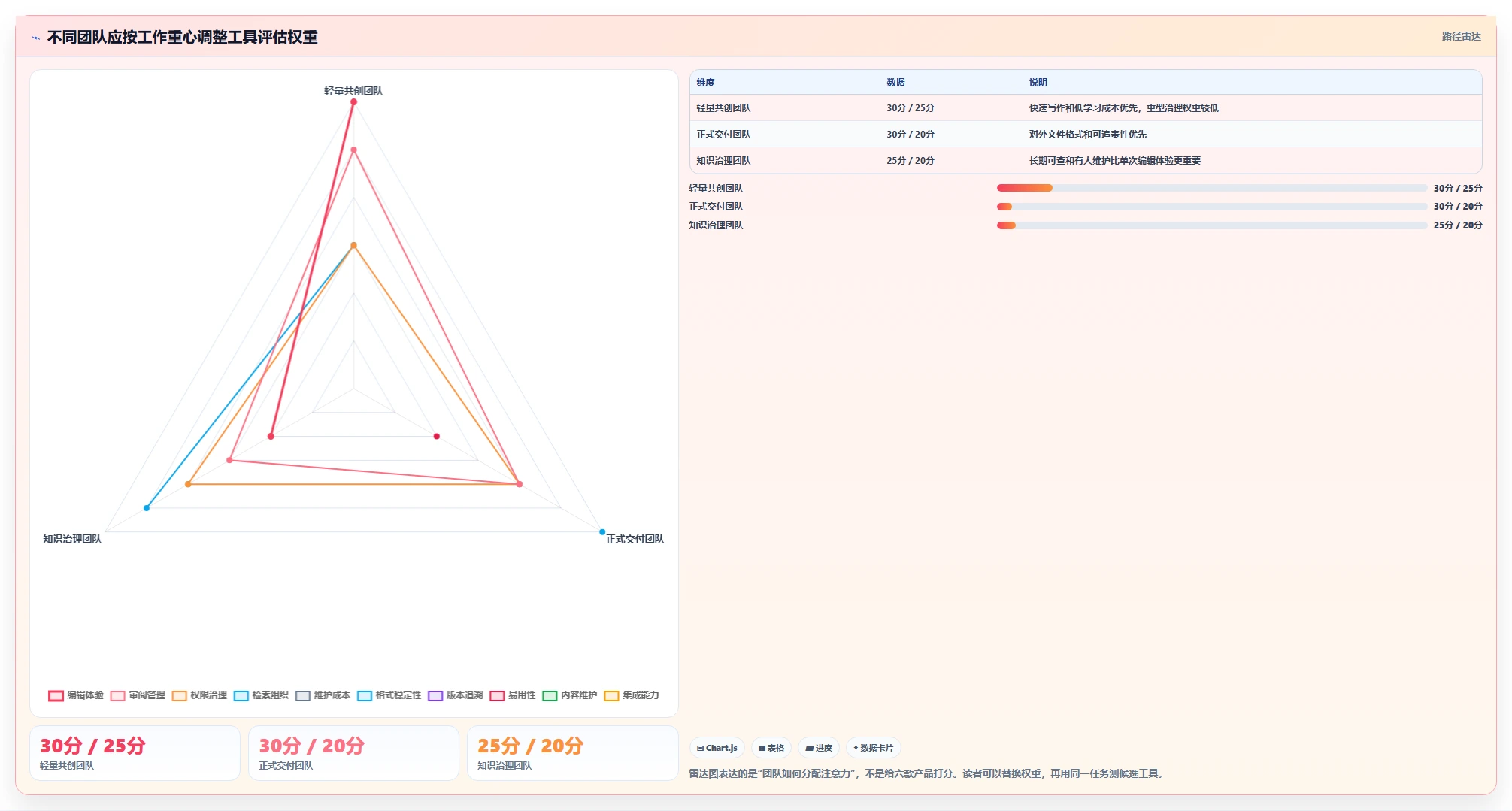Toggle the 审阅管理 legend entry
The image size is (1512, 811).
138,695
